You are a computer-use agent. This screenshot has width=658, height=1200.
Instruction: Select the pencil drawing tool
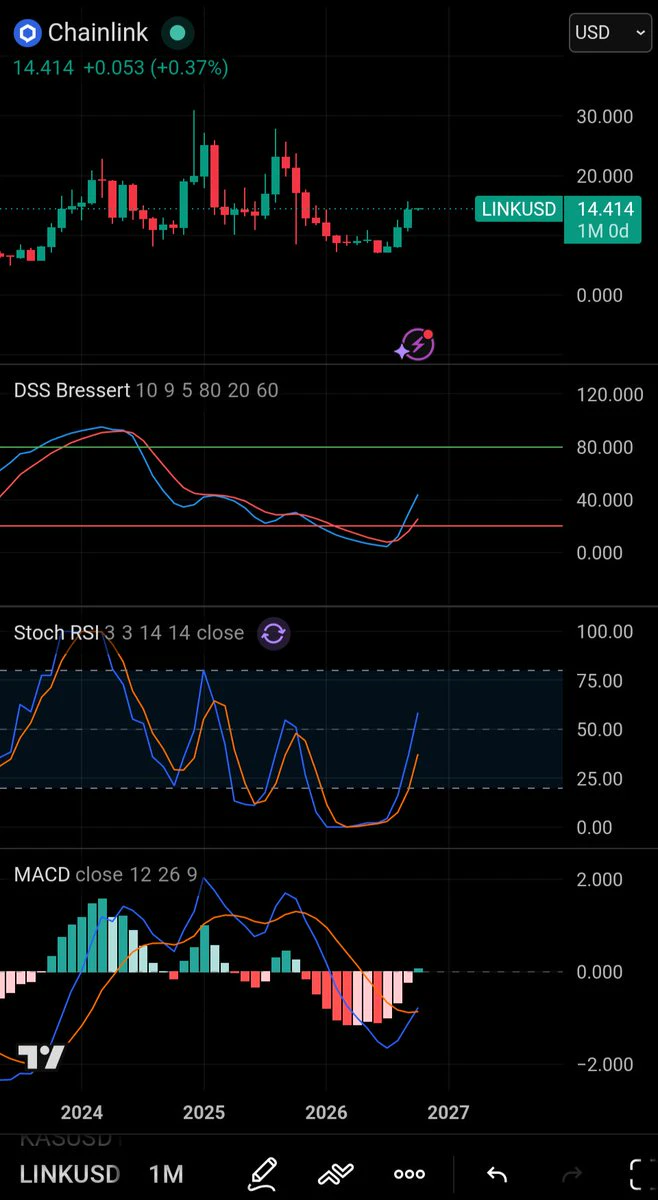(263, 1173)
